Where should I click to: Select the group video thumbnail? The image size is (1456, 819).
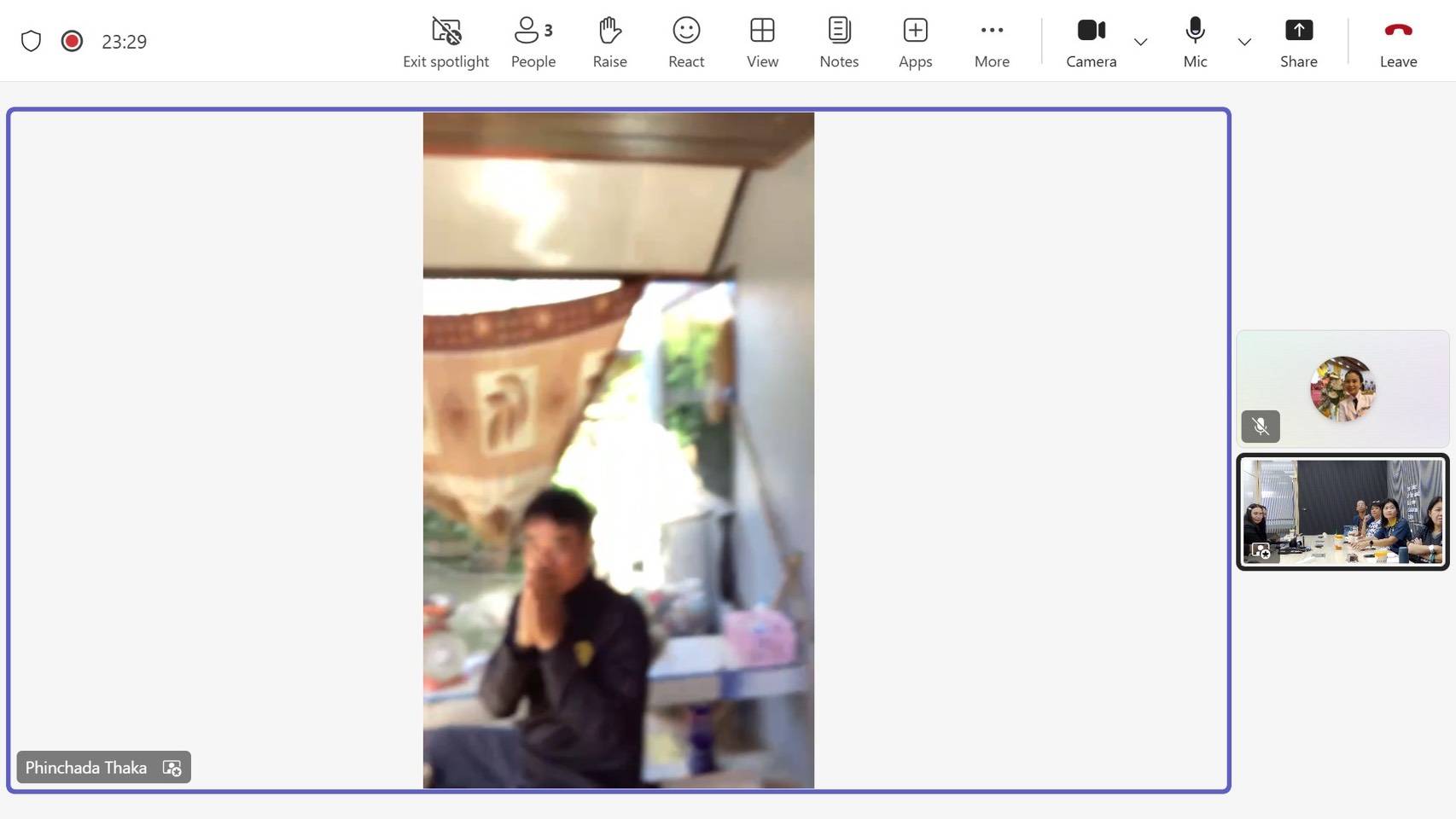pos(1342,512)
